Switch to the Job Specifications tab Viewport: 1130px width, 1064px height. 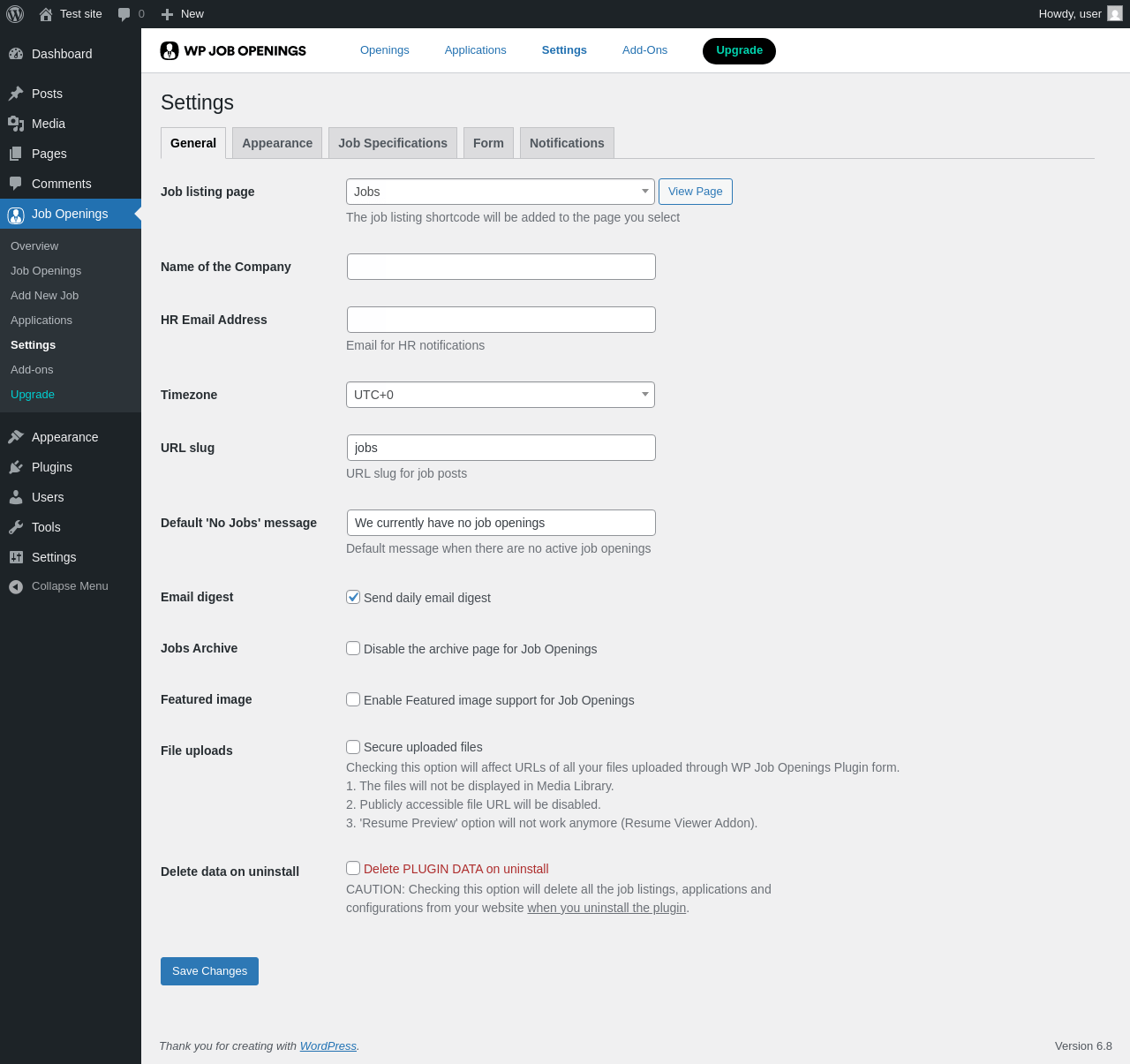click(x=393, y=143)
